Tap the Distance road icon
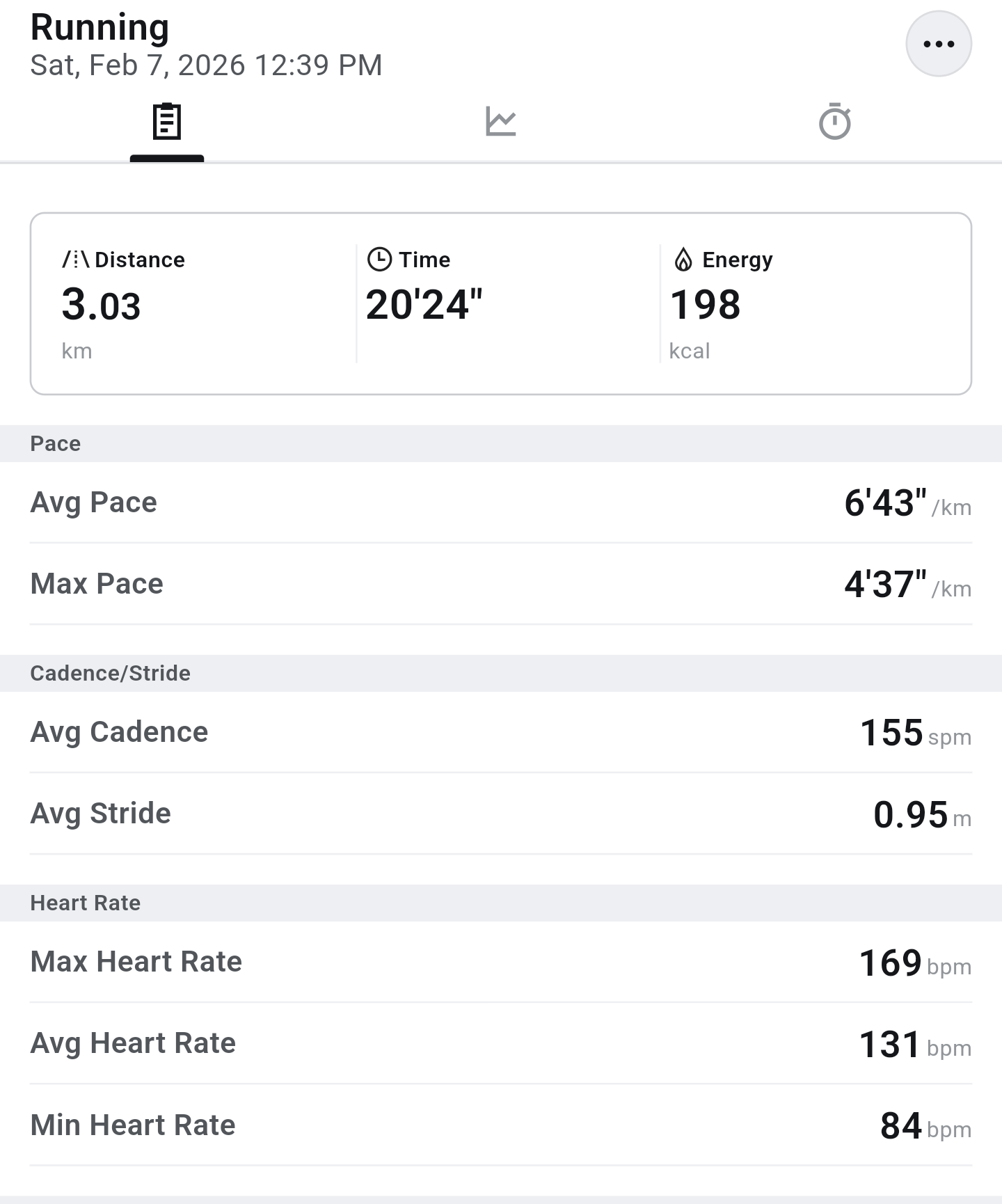The height and width of the screenshot is (1204, 1002). 75,260
